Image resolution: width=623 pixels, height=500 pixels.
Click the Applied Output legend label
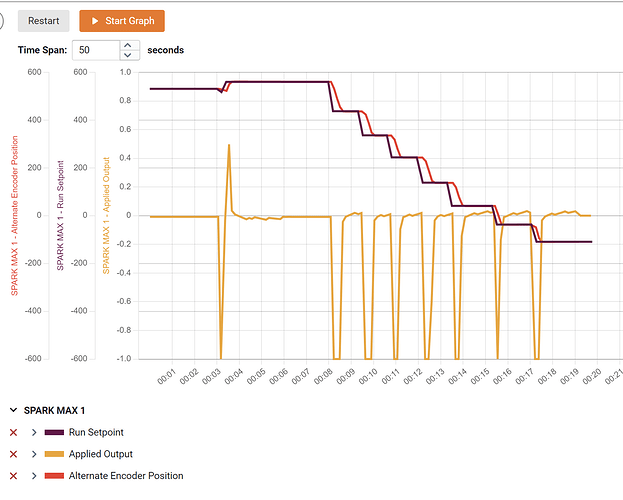(x=101, y=454)
